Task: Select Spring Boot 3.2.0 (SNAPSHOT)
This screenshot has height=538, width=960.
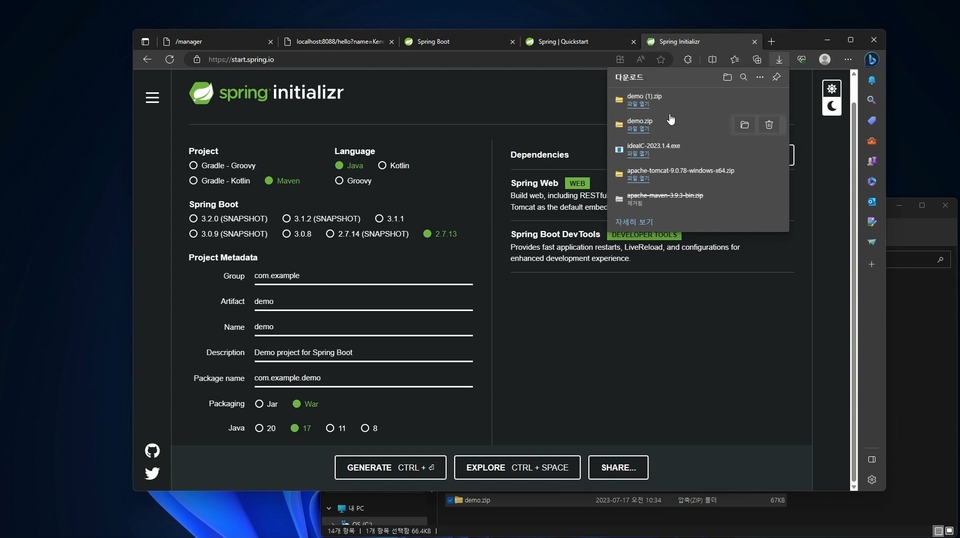Action: pos(228,219)
